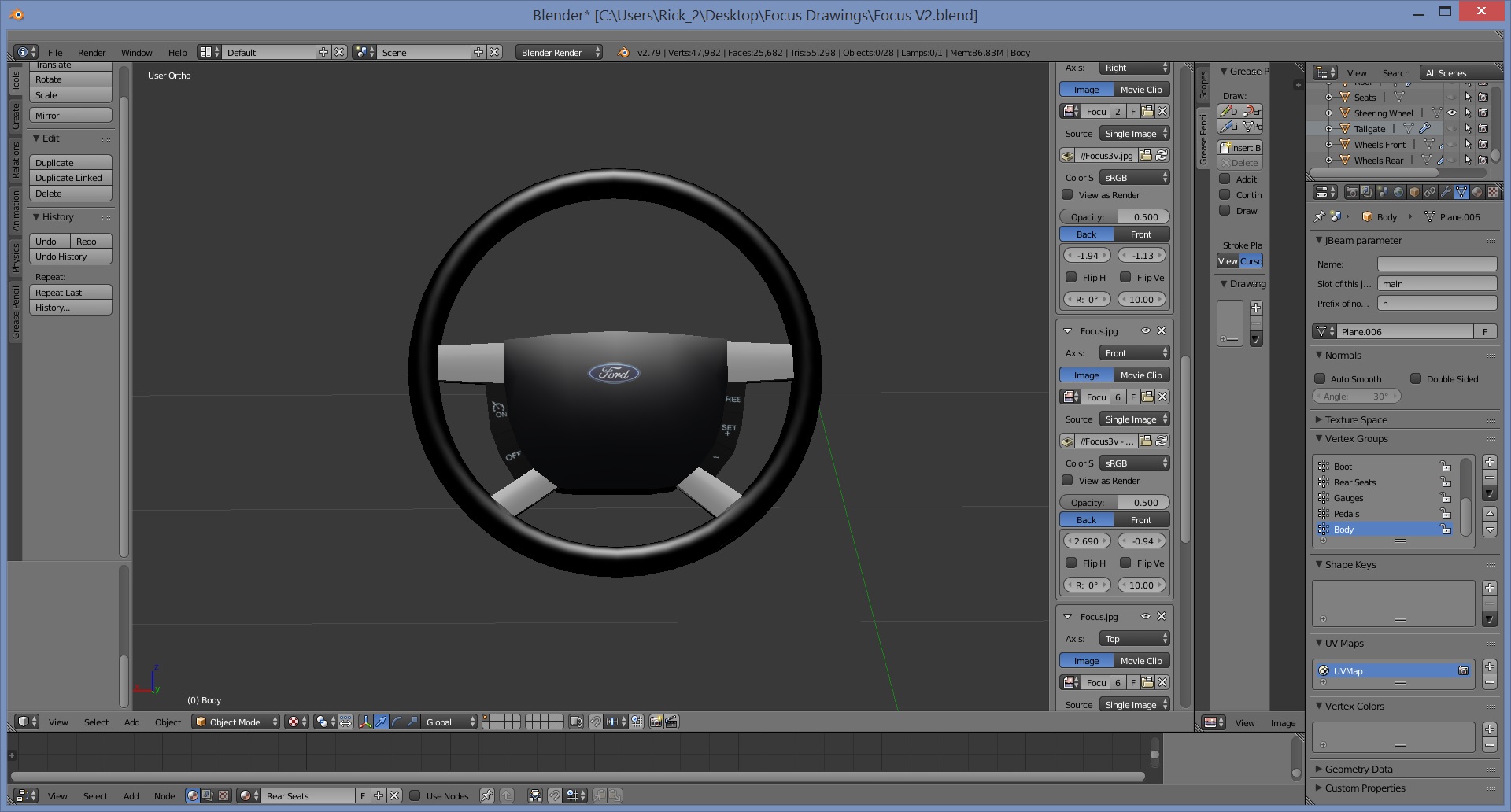Switch node editor to texture nodes
The height and width of the screenshot is (812, 1511).
click(x=224, y=795)
